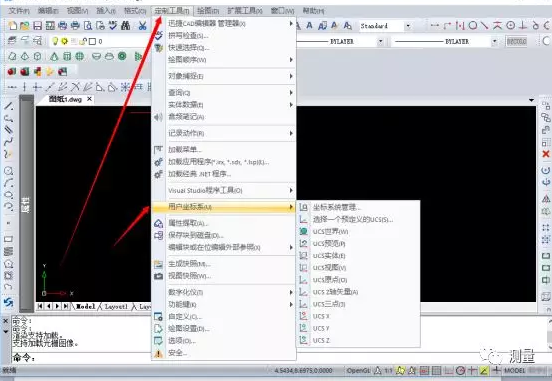Click the circle snap icon in top-right toolbar
This screenshot has height=381, width=552.
point(473,25)
